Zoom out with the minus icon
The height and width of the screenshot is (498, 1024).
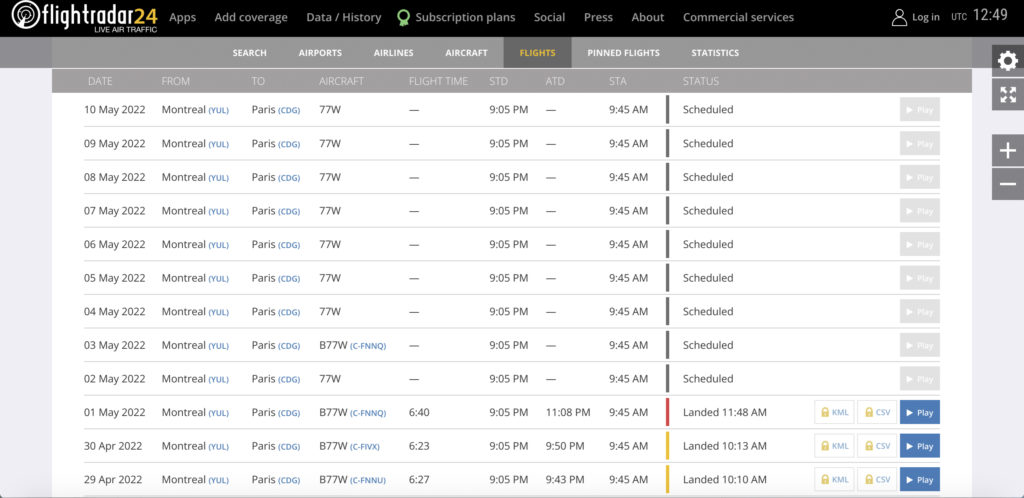tap(1007, 184)
